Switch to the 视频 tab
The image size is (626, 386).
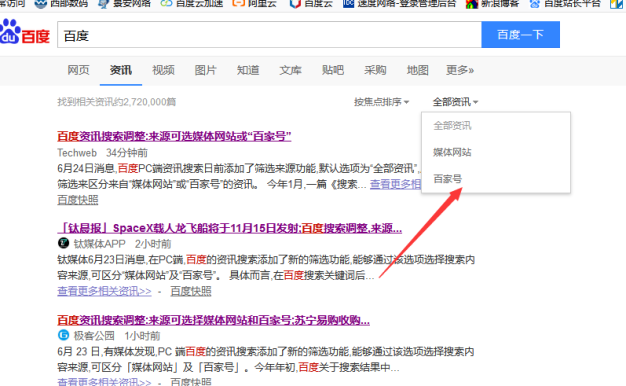(x=163, y=70)
